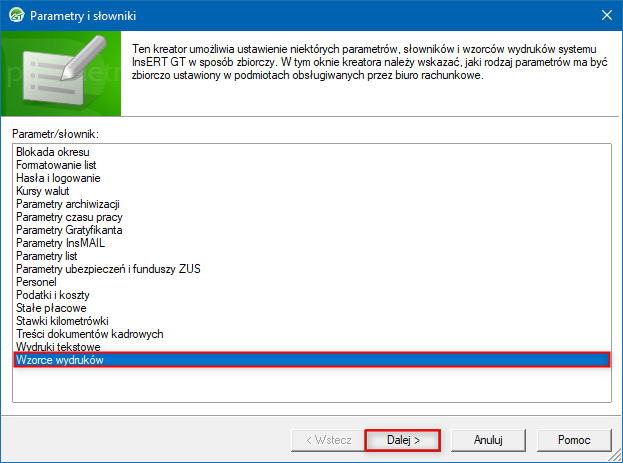Select Formatowanie list entry
The width and height of the screenshot is (623, 463).
312,165
